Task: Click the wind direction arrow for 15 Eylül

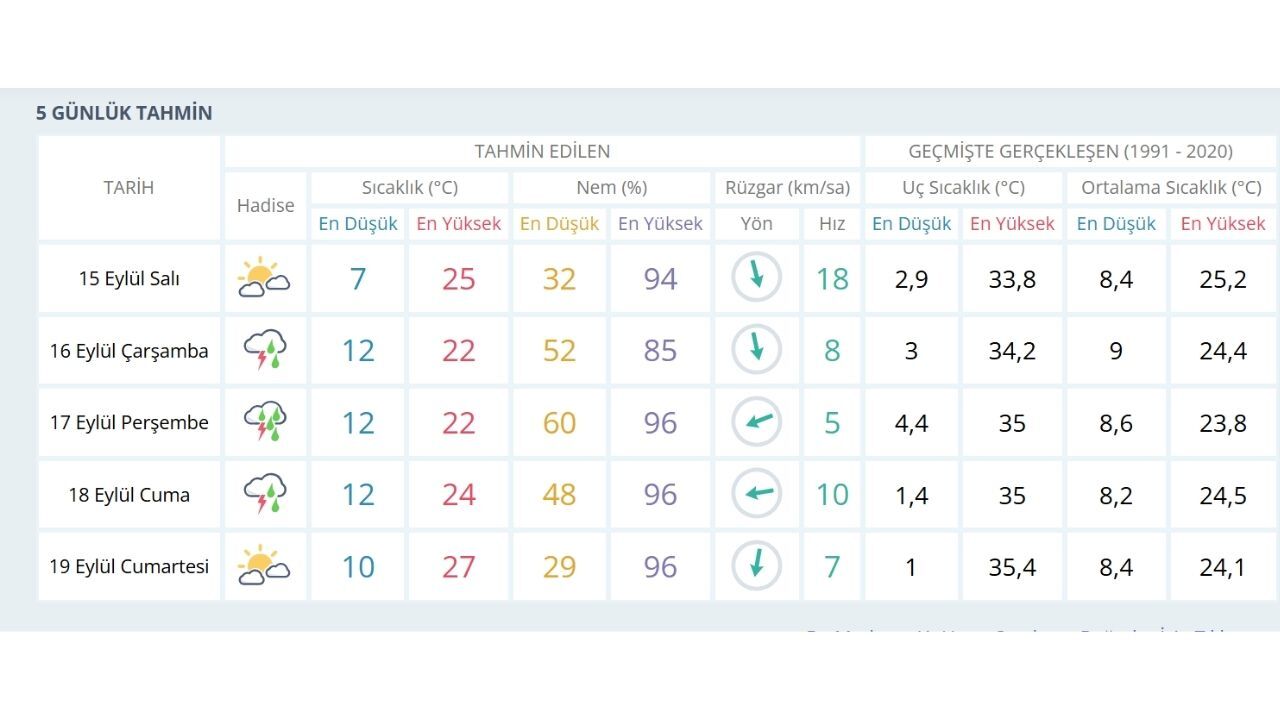Action: (x=757, y=278)
